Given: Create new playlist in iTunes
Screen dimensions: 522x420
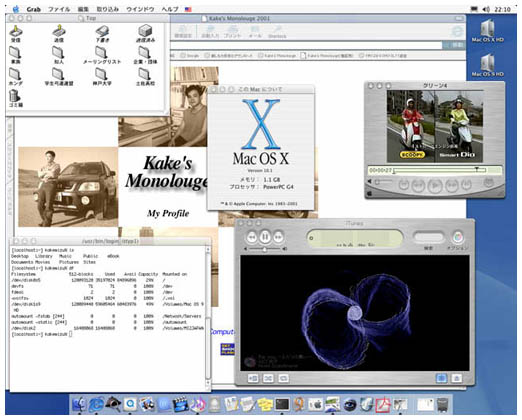Looking at the screenshot, I should pyautogui.click(x=253, y=378).
